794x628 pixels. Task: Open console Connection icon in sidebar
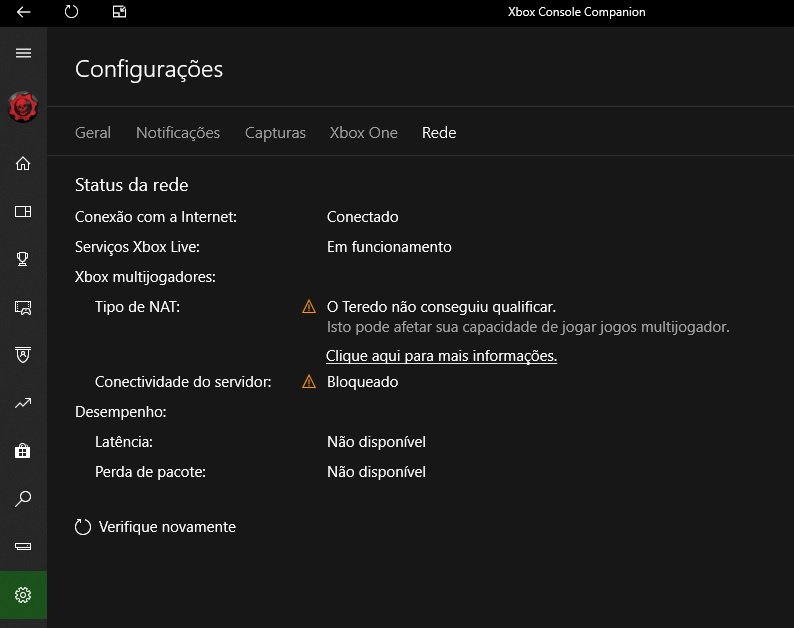click(23, 547)
